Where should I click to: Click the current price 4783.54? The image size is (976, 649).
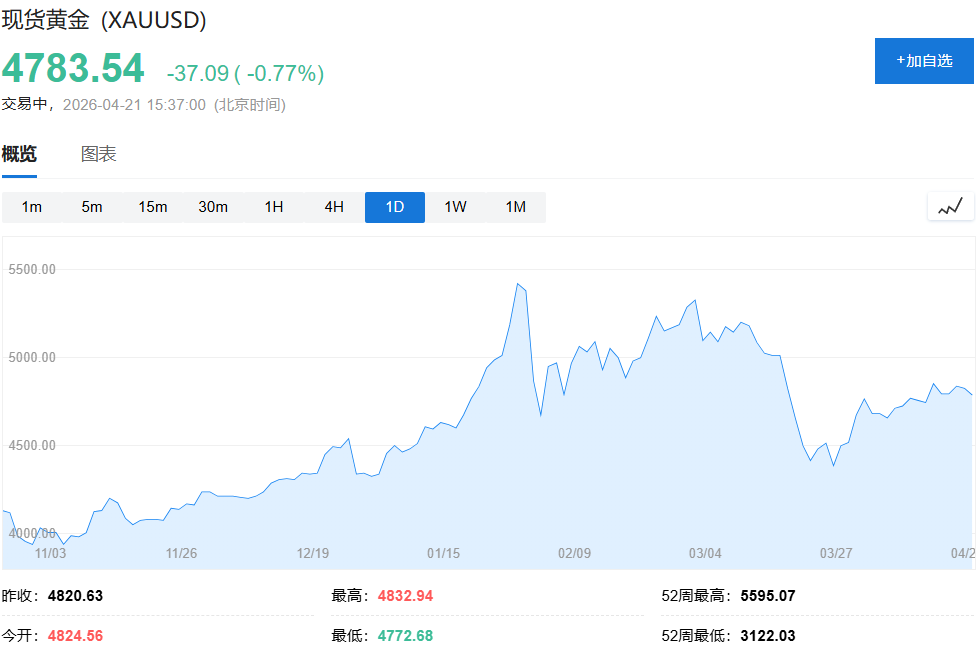72,68
